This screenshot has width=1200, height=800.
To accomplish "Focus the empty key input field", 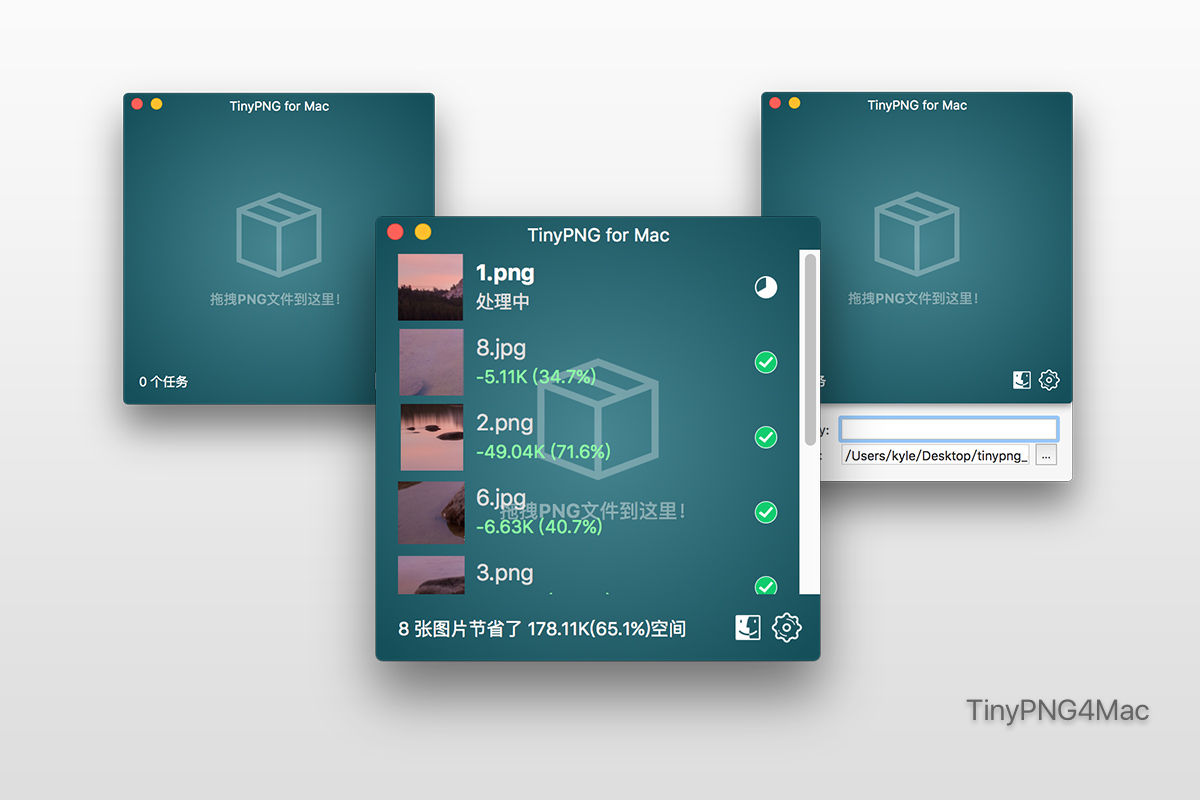I will click(x=949, y=429).
